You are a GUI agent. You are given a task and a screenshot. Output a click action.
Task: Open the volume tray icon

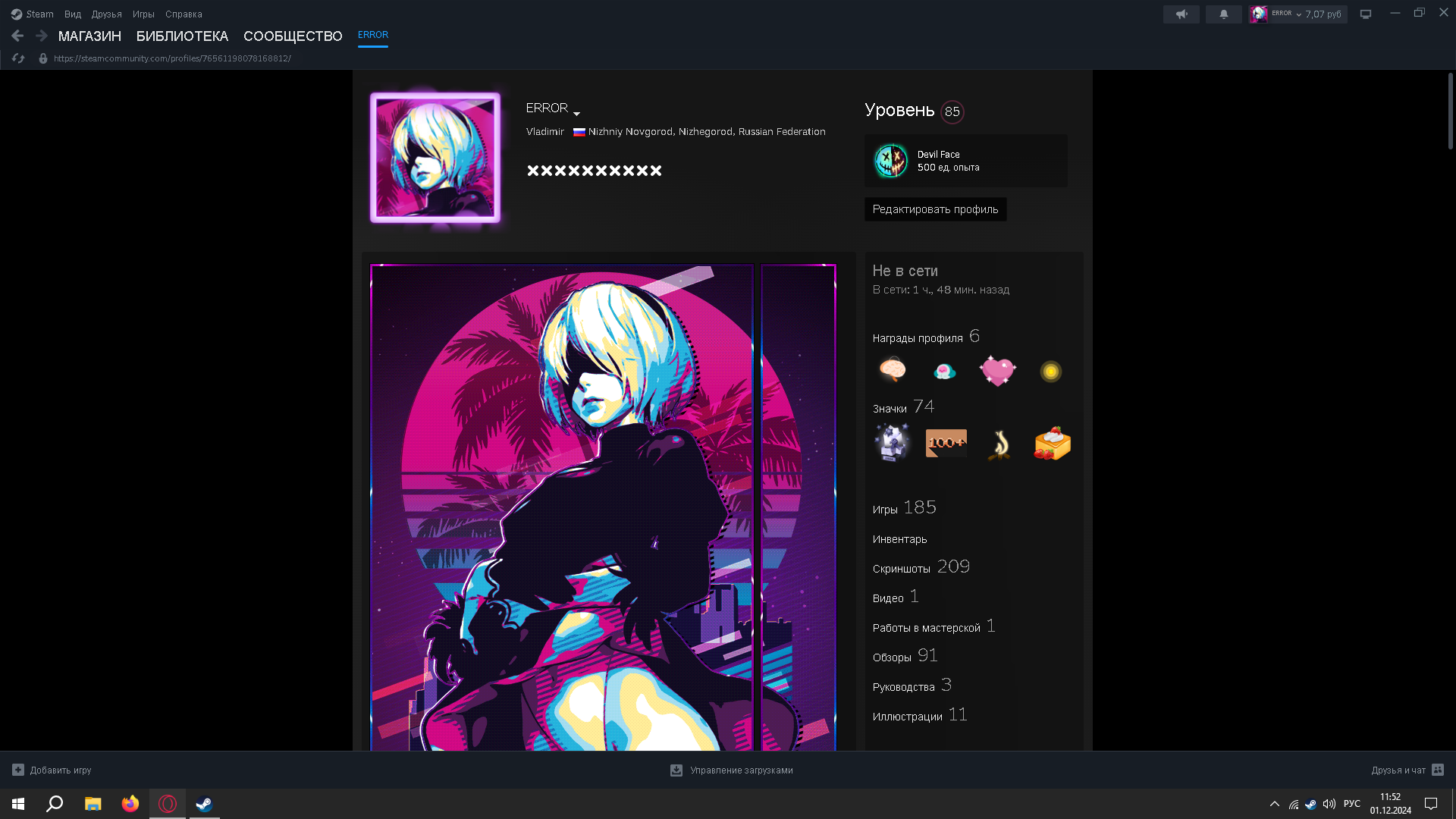[x=1329, y=804]
